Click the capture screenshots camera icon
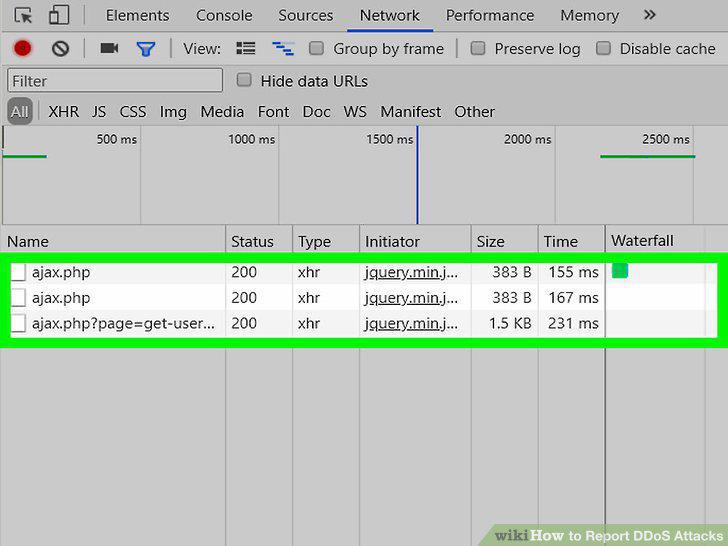Screen dimensions: 728x546 (109, 48)
